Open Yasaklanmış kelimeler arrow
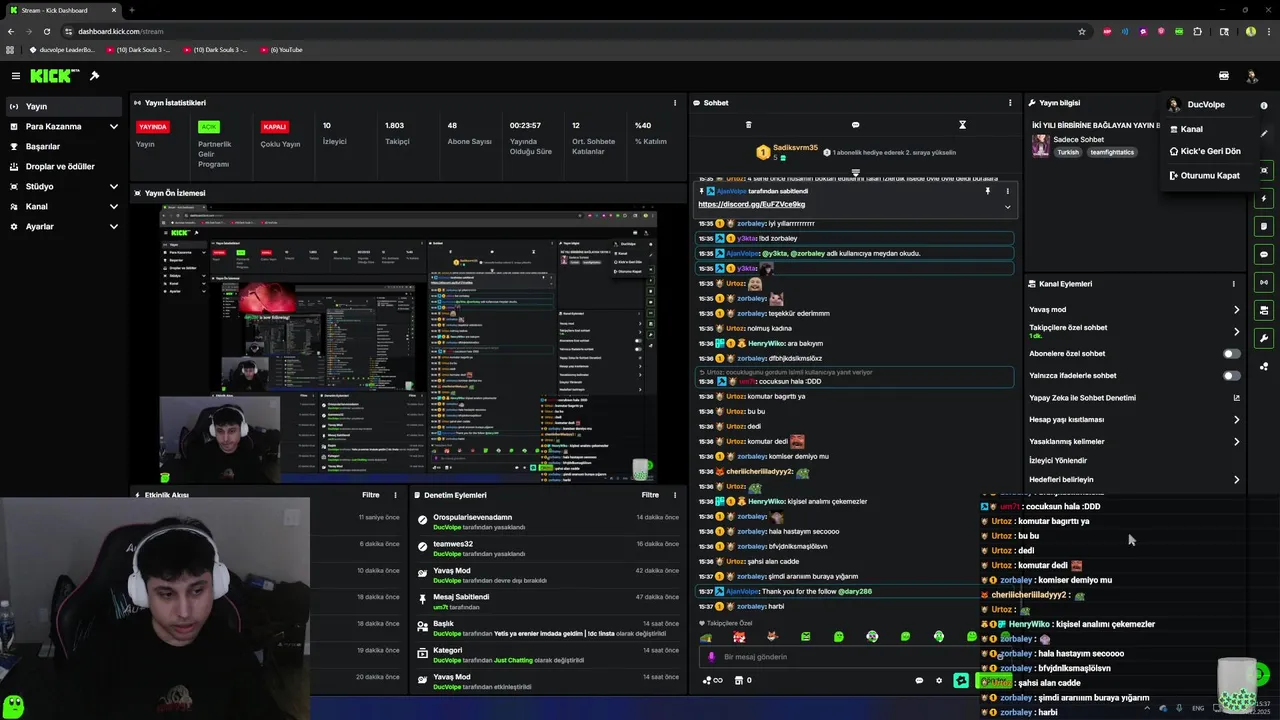Screen dimensions: 1280x720 coord(1236,442)
